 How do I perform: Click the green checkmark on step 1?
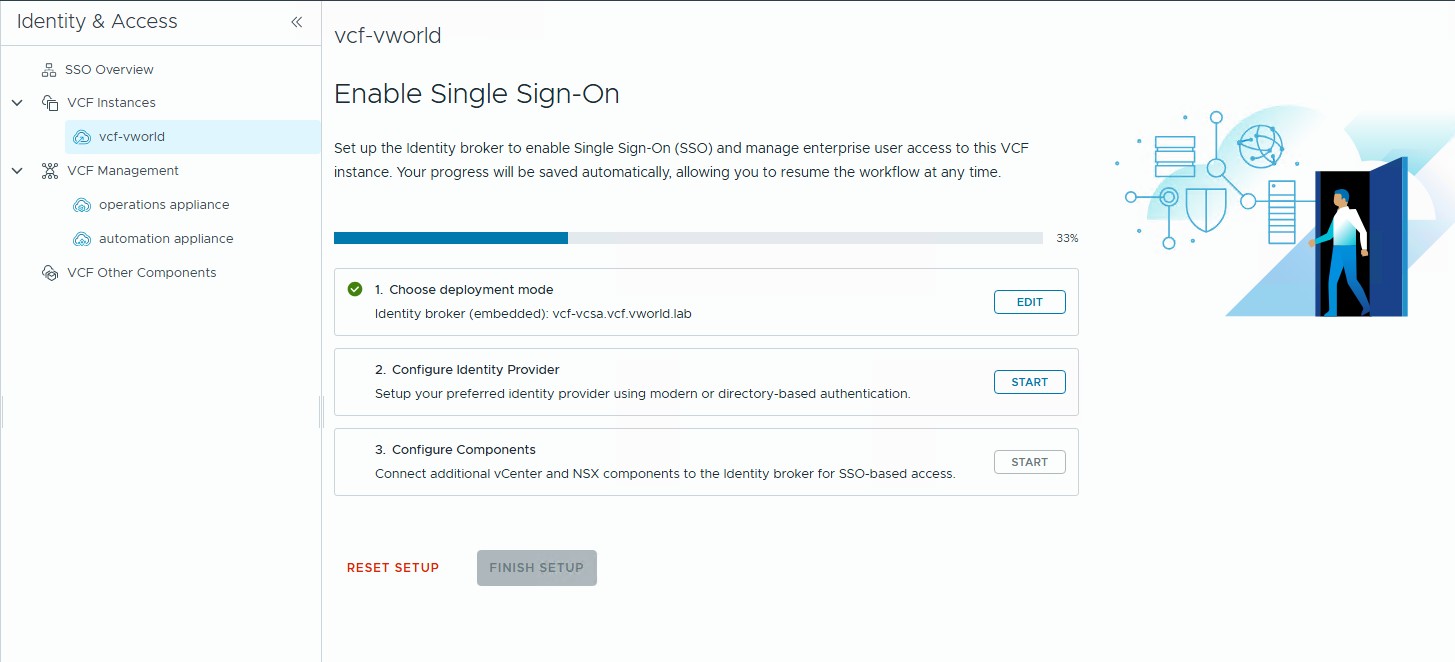(354, 289)
